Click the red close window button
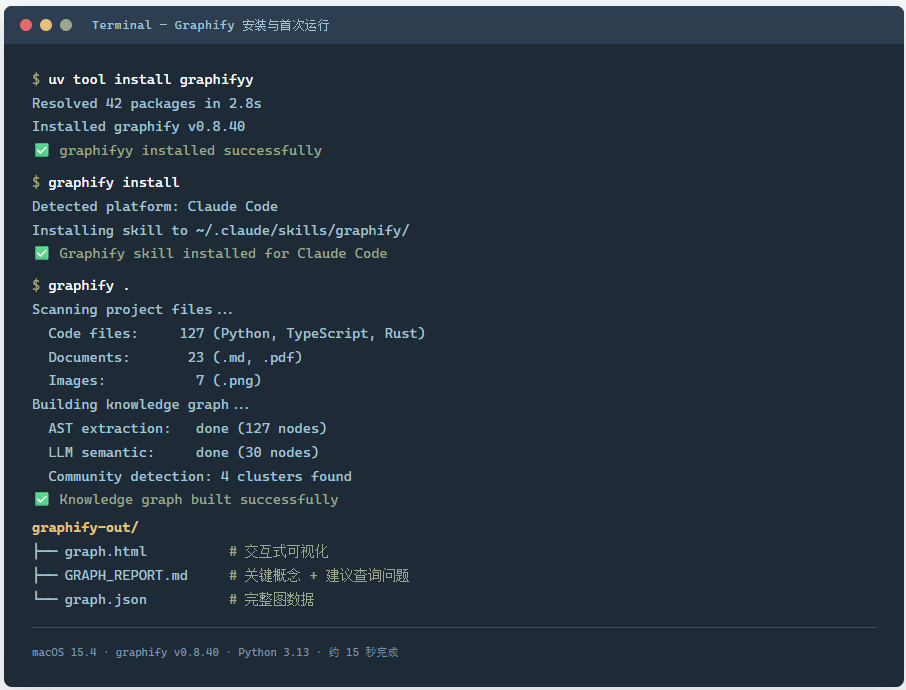The image size is (906, 690). 26,25
